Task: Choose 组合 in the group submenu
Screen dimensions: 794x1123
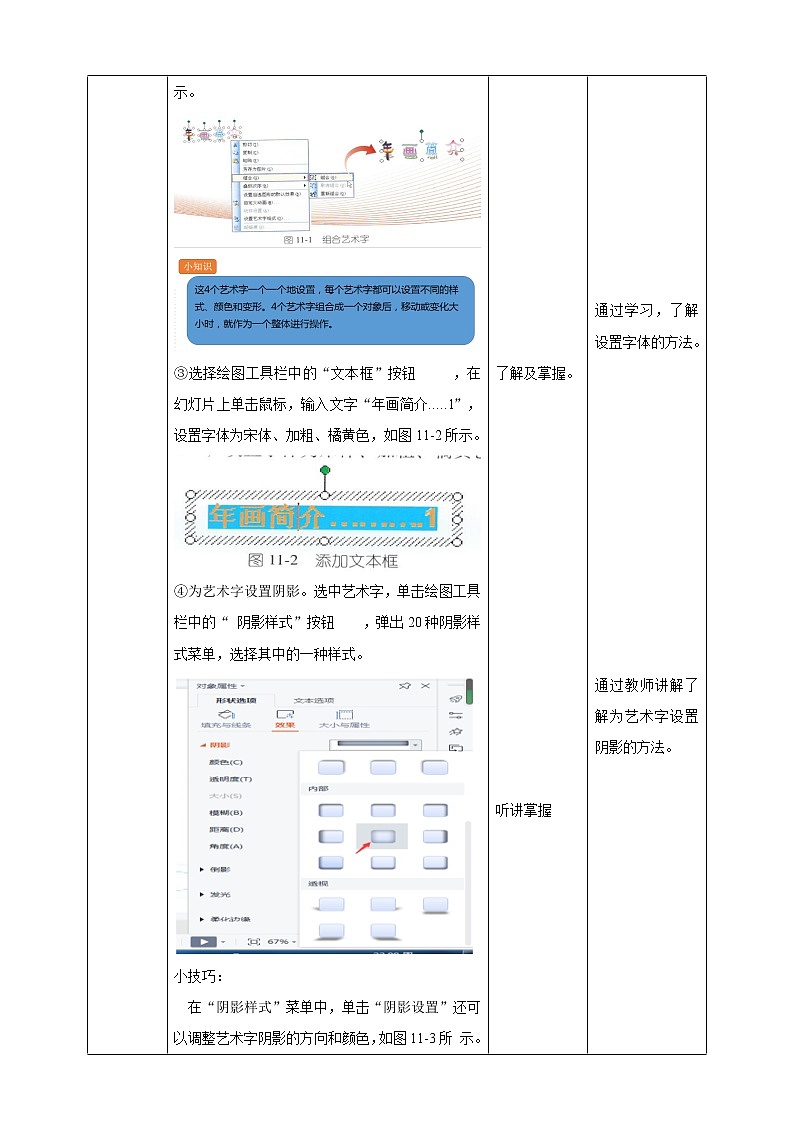Action: click(333, 177)
